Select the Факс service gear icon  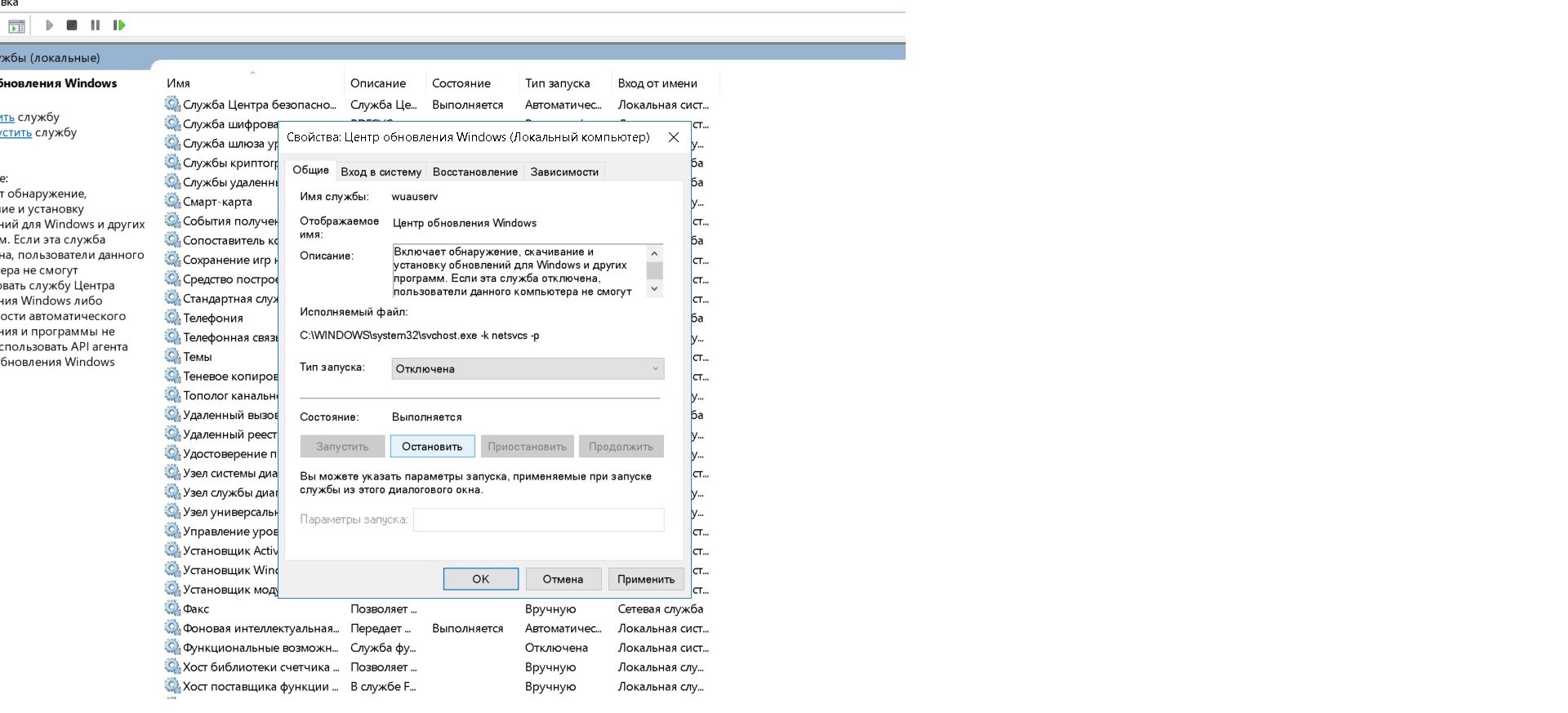(172, 608)
